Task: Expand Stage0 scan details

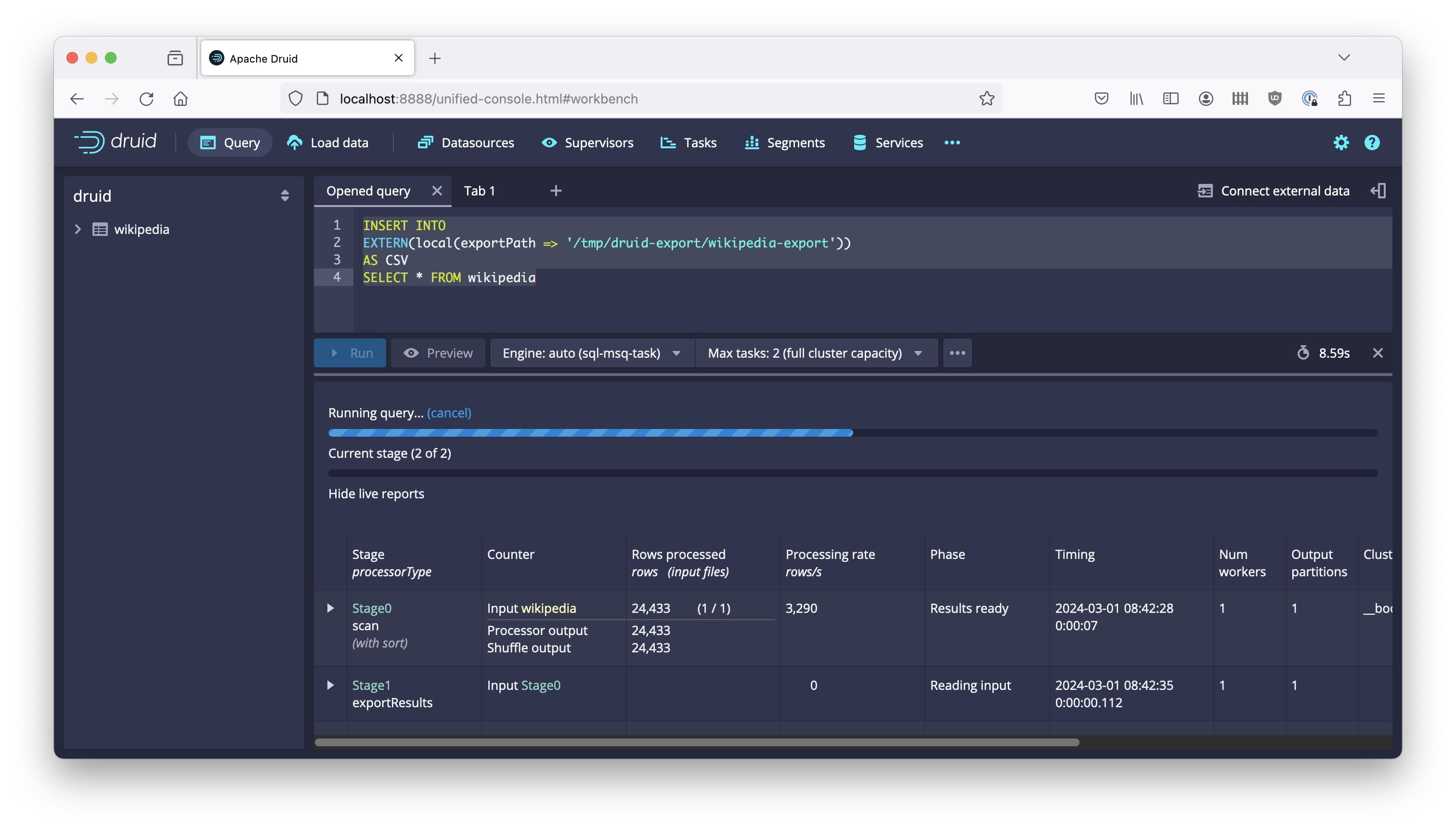Action: coord(331,608)
